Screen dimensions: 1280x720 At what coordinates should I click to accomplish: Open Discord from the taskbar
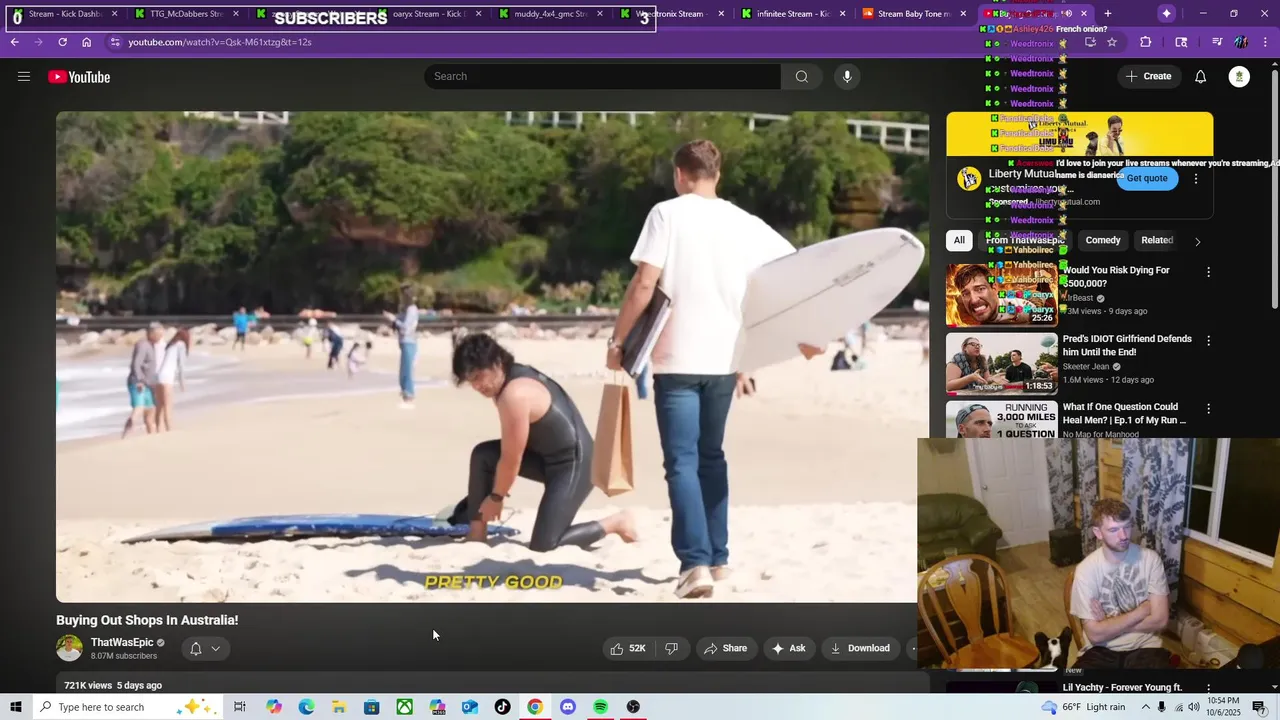(568, 707)
